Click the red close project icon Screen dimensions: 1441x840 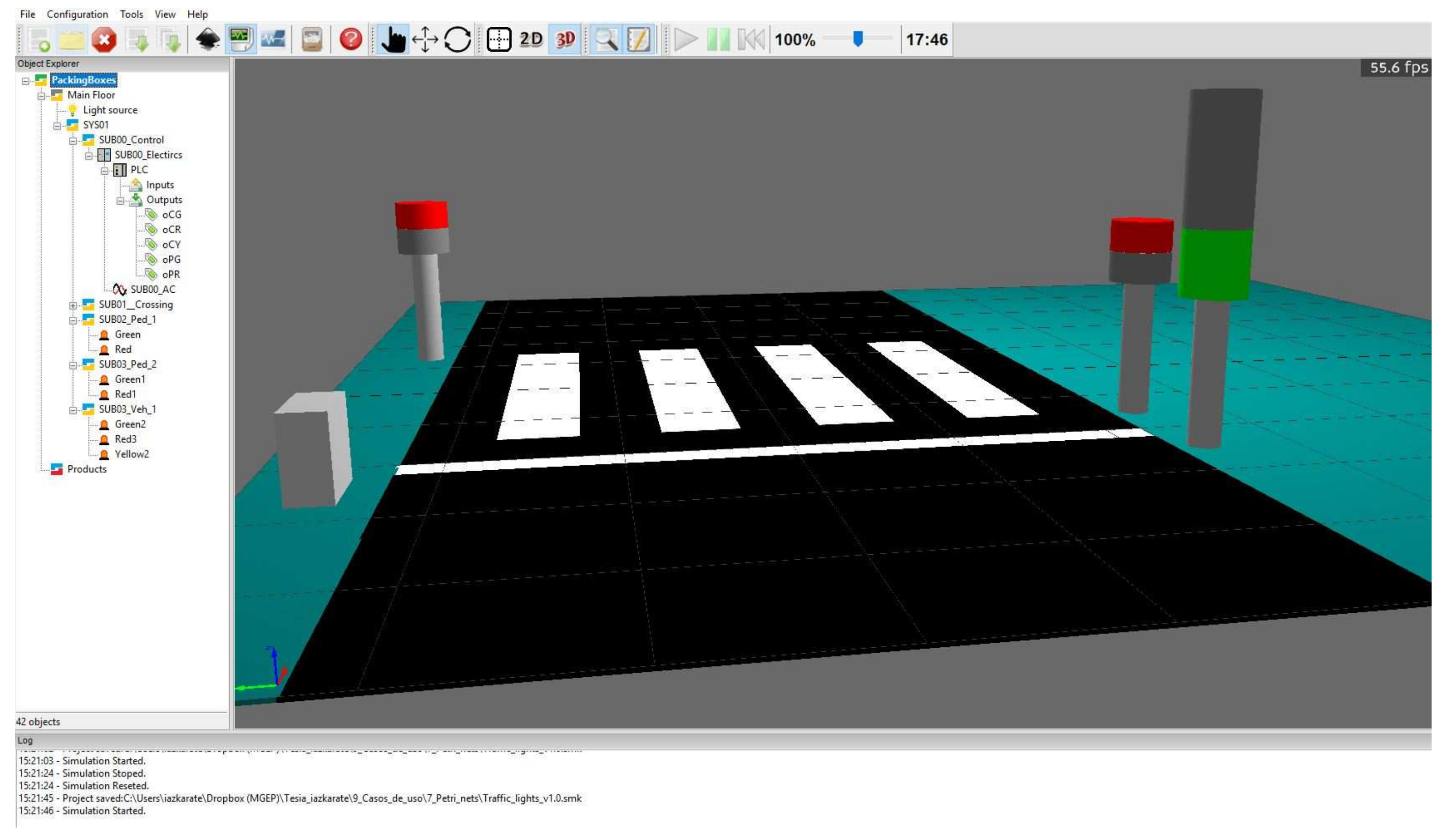point(104,40)
